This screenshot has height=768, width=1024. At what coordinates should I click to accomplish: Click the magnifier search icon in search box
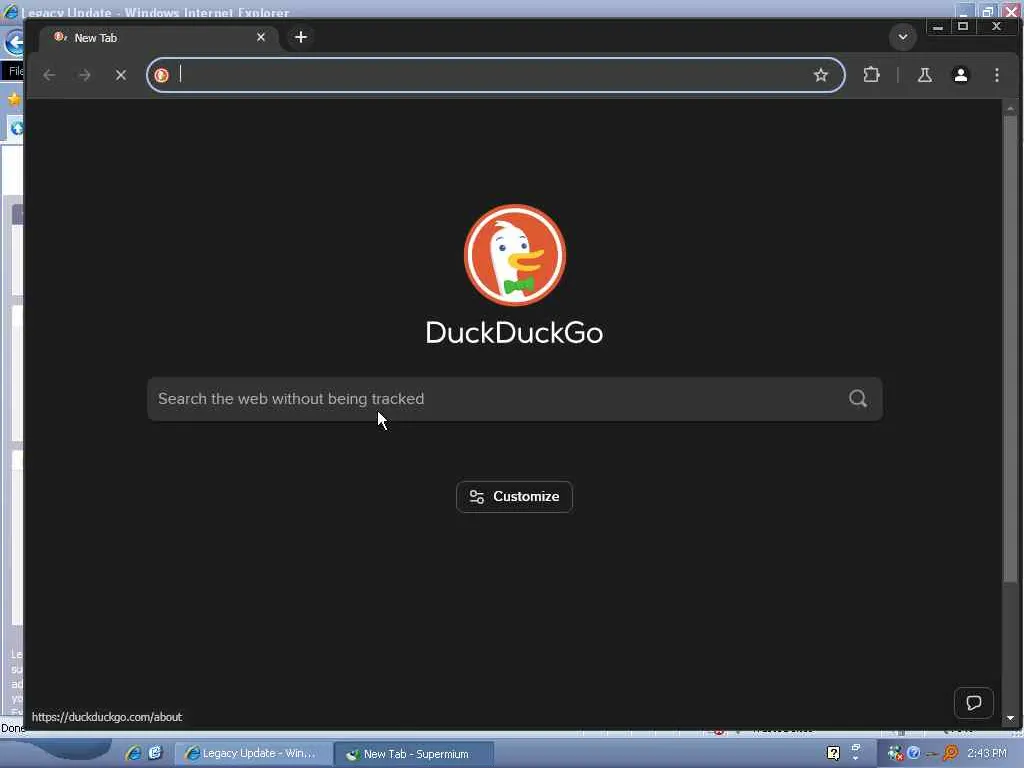pyautogui.click(x=858, y=398)
